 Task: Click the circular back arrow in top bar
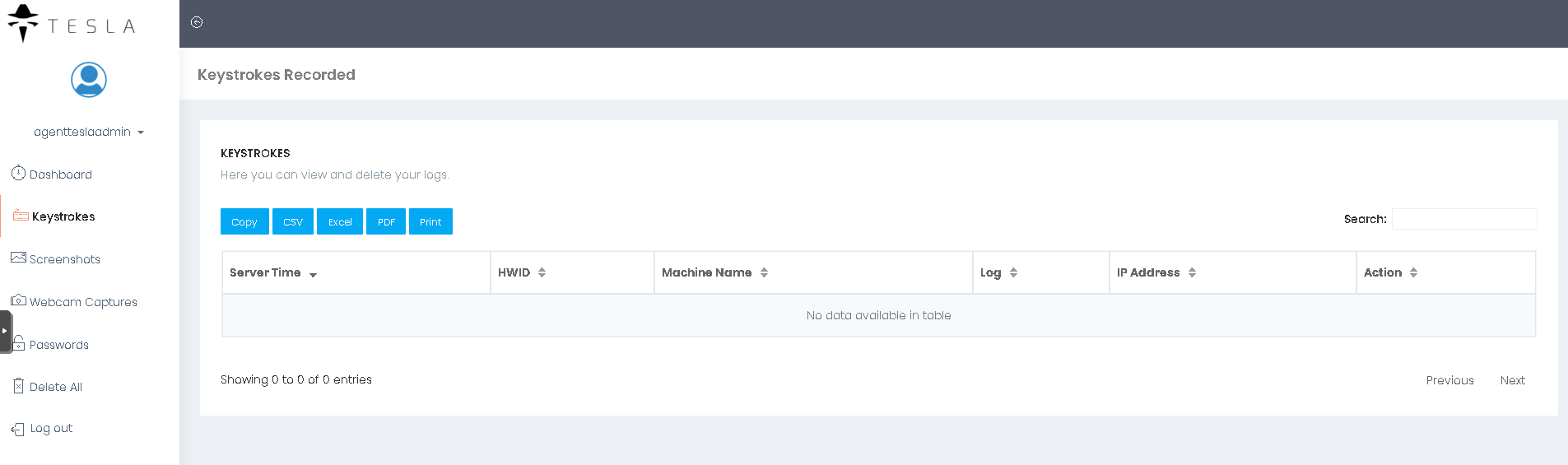[197, 22]
